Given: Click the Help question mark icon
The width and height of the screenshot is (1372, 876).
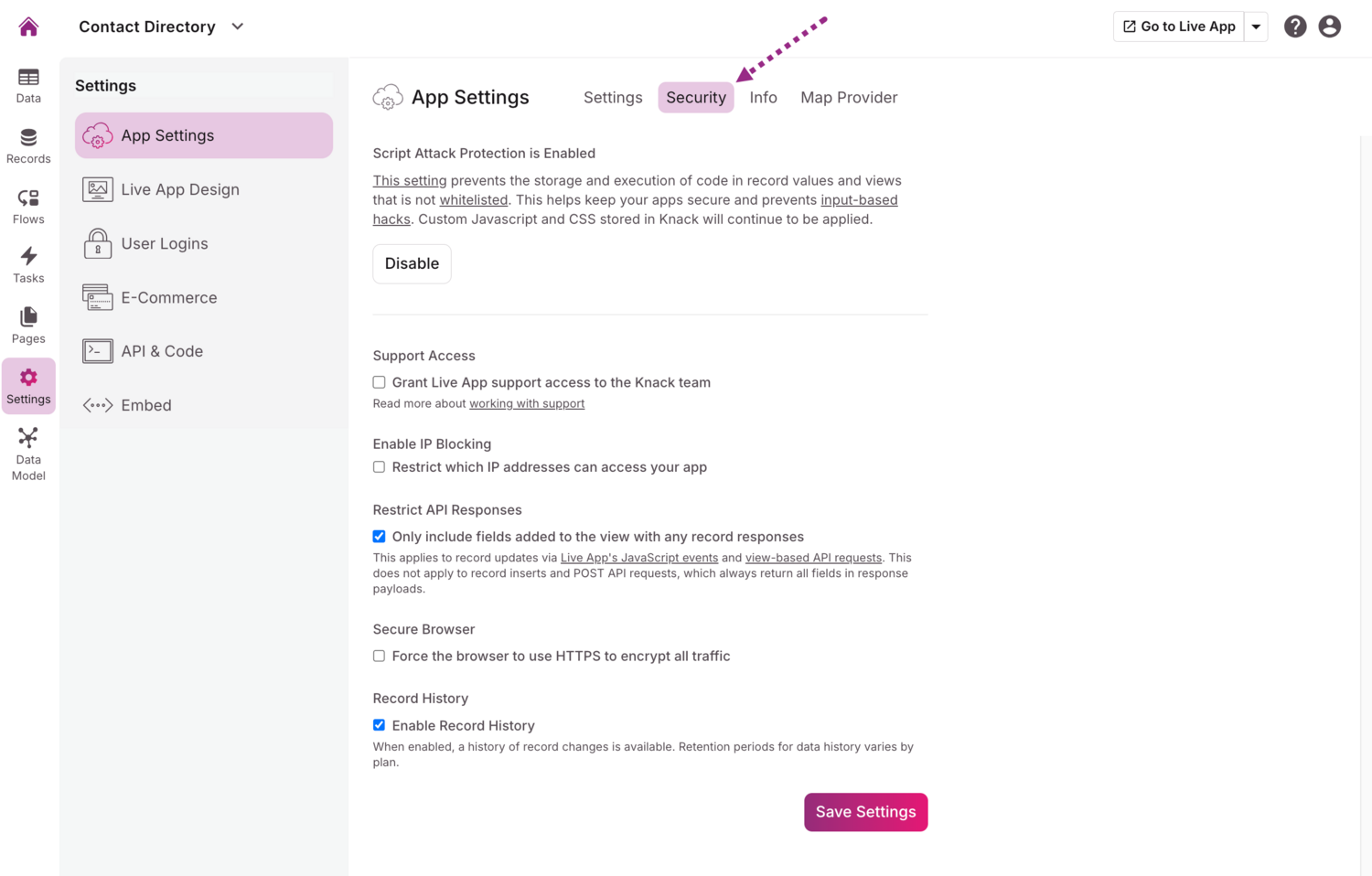Looking at the screenshot, I should (1294, 27).
